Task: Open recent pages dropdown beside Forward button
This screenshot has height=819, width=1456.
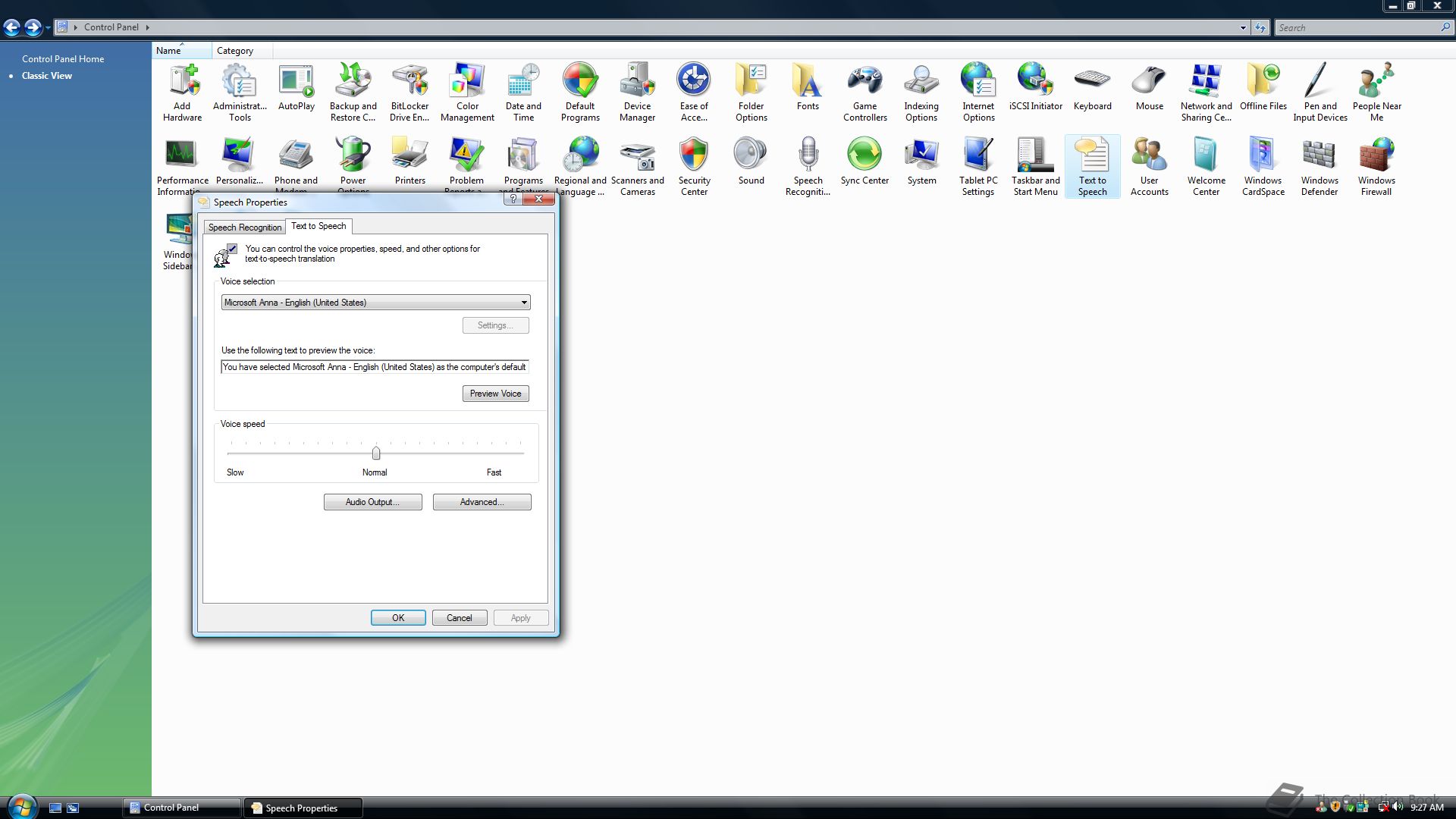Action: pos(48,28)
